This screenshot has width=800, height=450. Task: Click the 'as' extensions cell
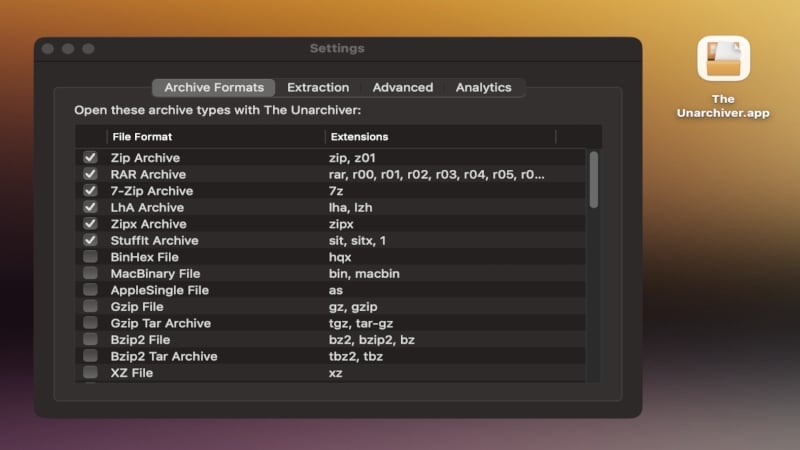coord(336,290)
